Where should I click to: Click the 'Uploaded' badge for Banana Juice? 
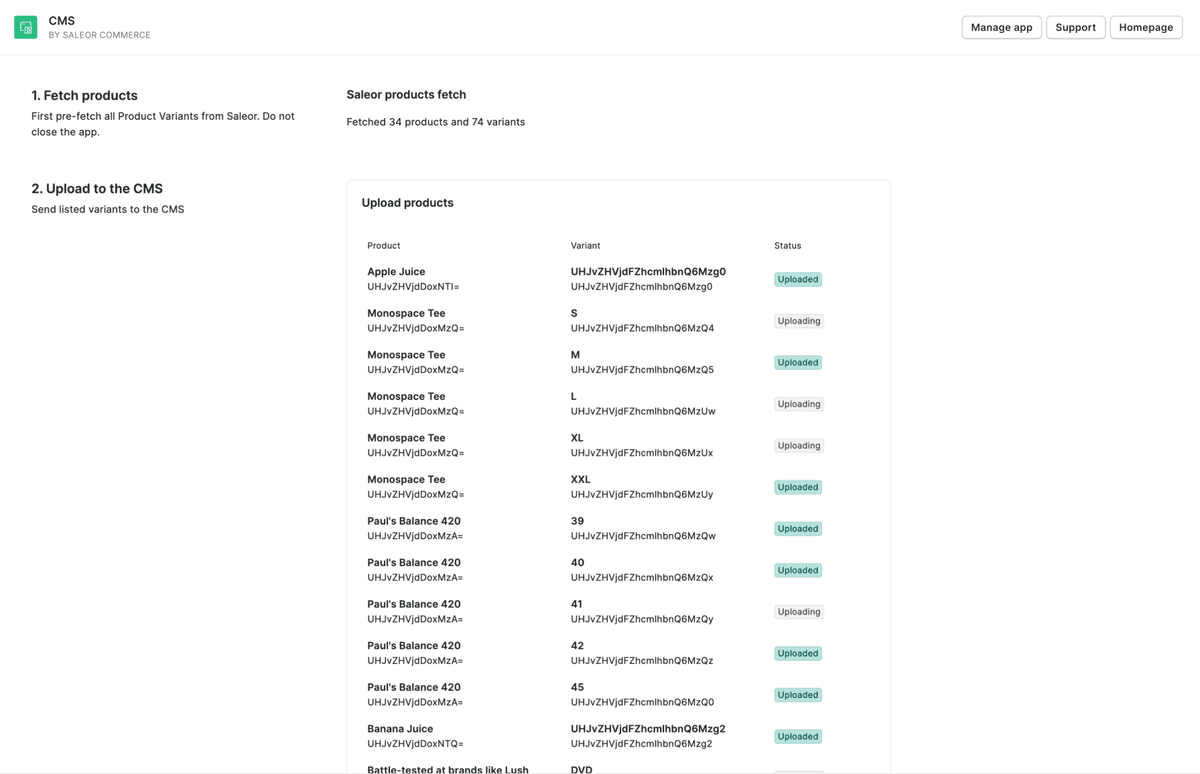pos(797,736)
